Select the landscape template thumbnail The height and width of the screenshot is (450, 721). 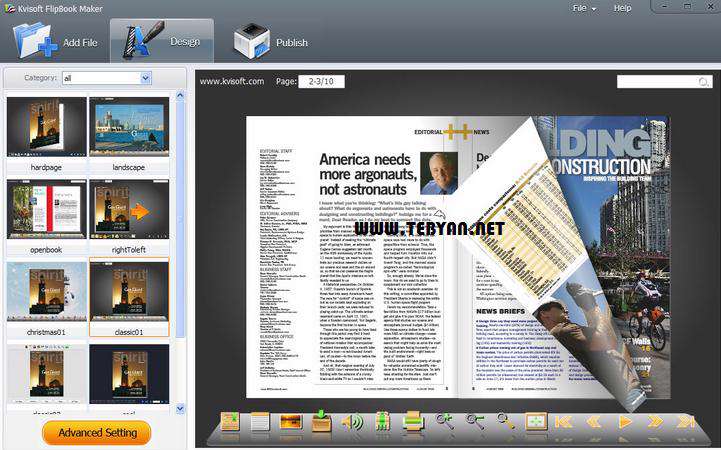click(x=129, y=126)
